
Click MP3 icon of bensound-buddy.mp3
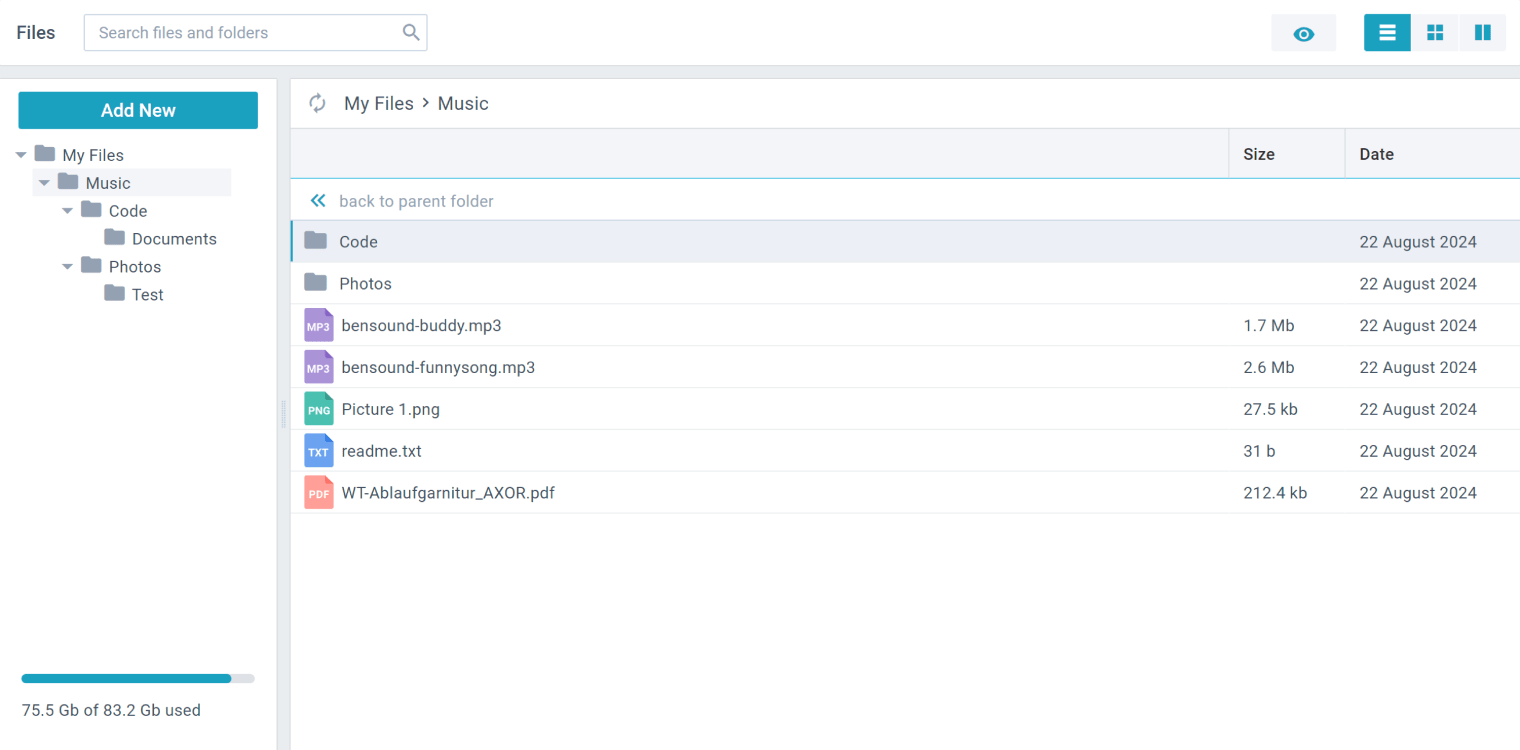click(318, 325)
